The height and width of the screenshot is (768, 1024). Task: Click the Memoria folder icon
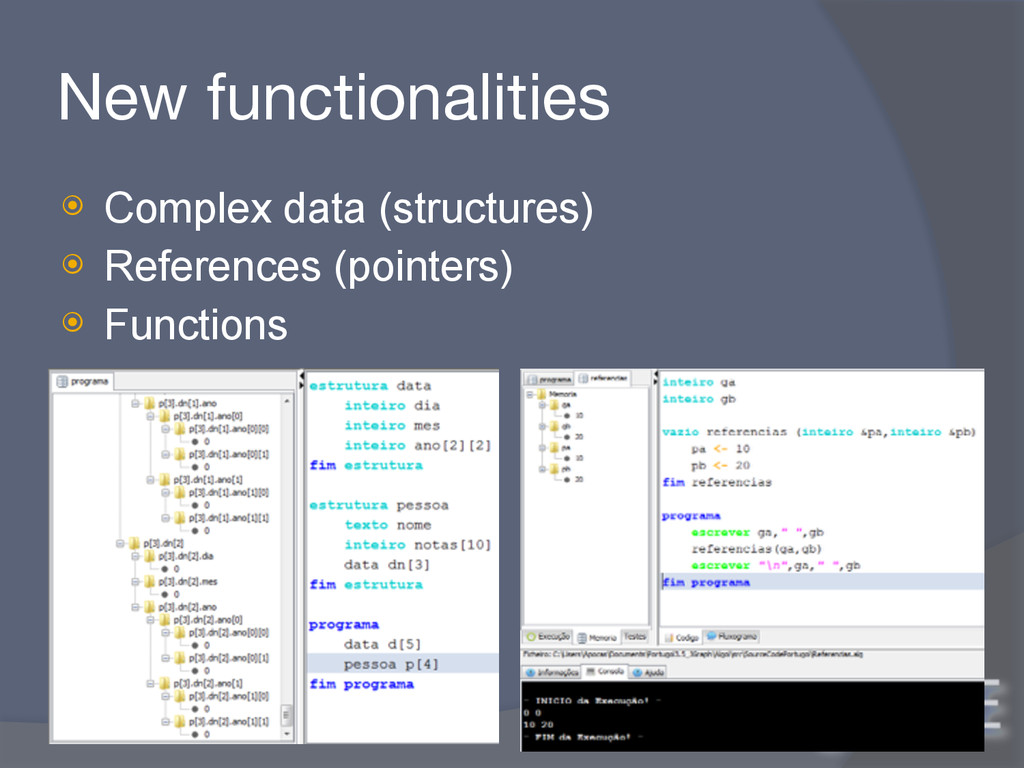pos(541,394)
